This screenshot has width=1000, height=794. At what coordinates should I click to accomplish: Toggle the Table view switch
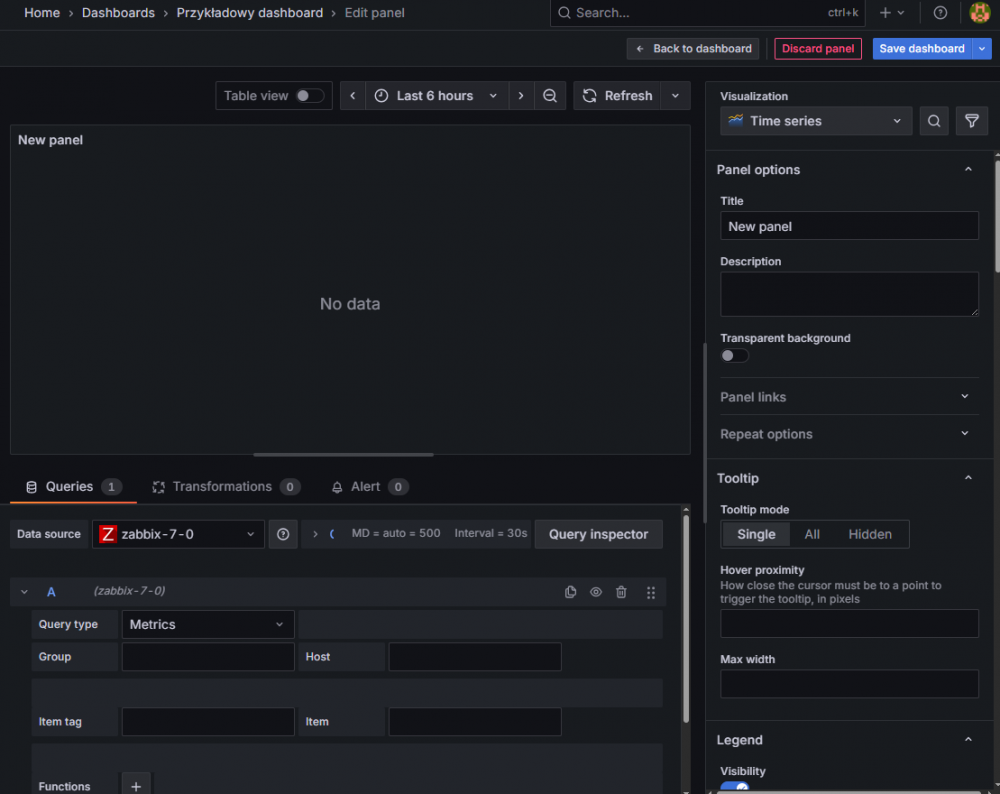click(x=309, y=96)
